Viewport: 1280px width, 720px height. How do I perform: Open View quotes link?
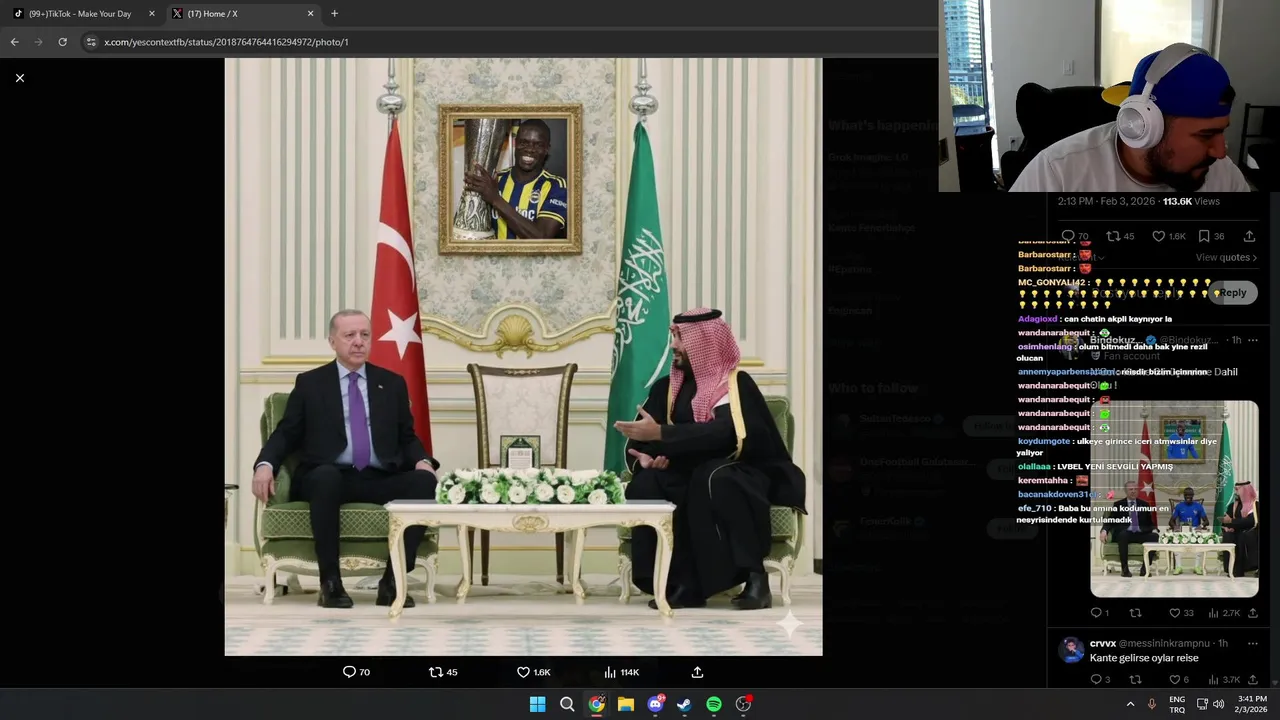coord(1227,257)
